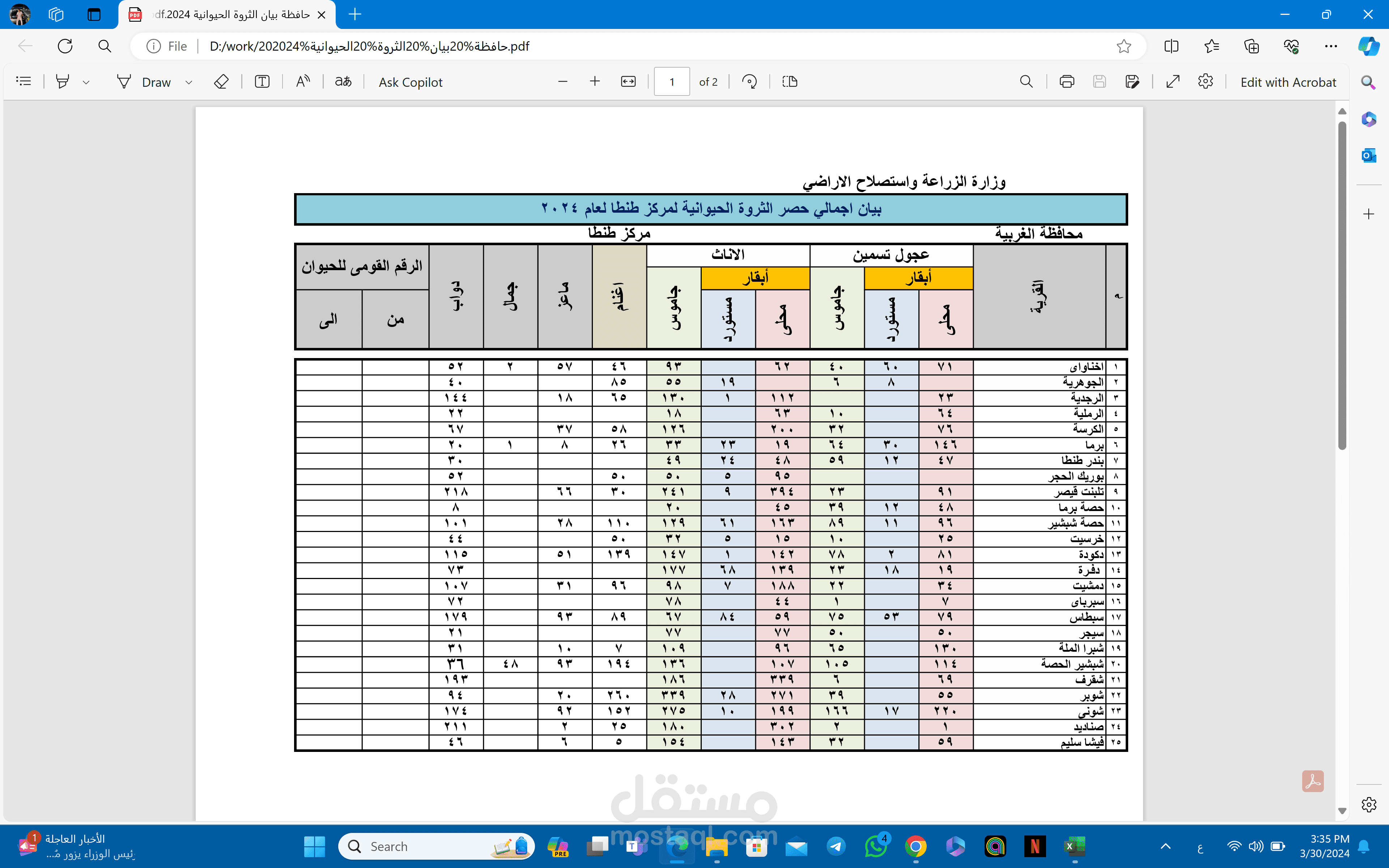Open WhatsApp from taskbar
Image resolution: width=1389 pixels, height=868 pixels.
pyautogui.click(x=876, y=846)
